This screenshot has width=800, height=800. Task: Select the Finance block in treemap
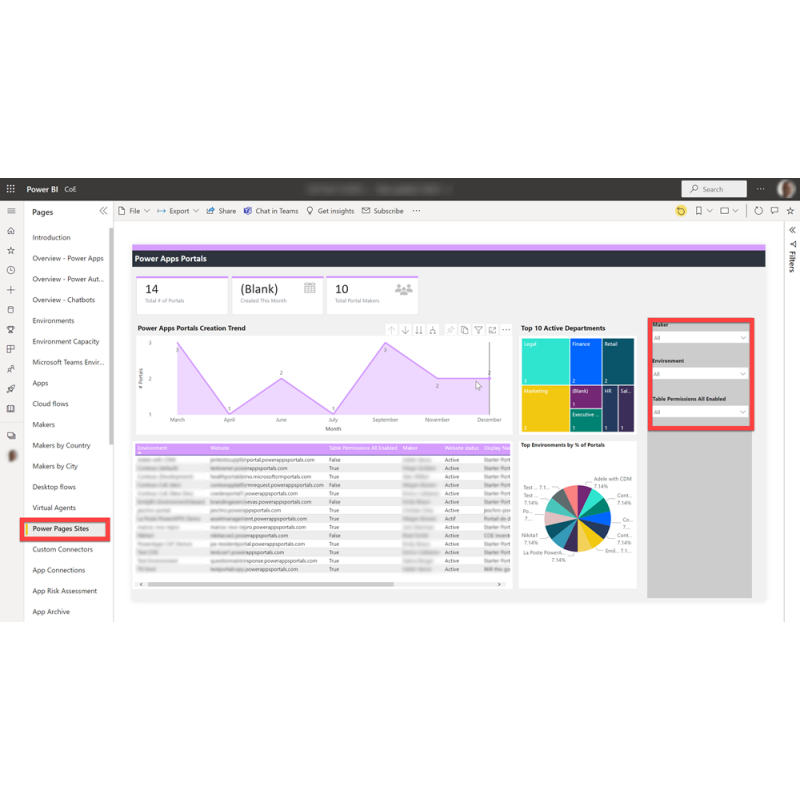(586, 361)
